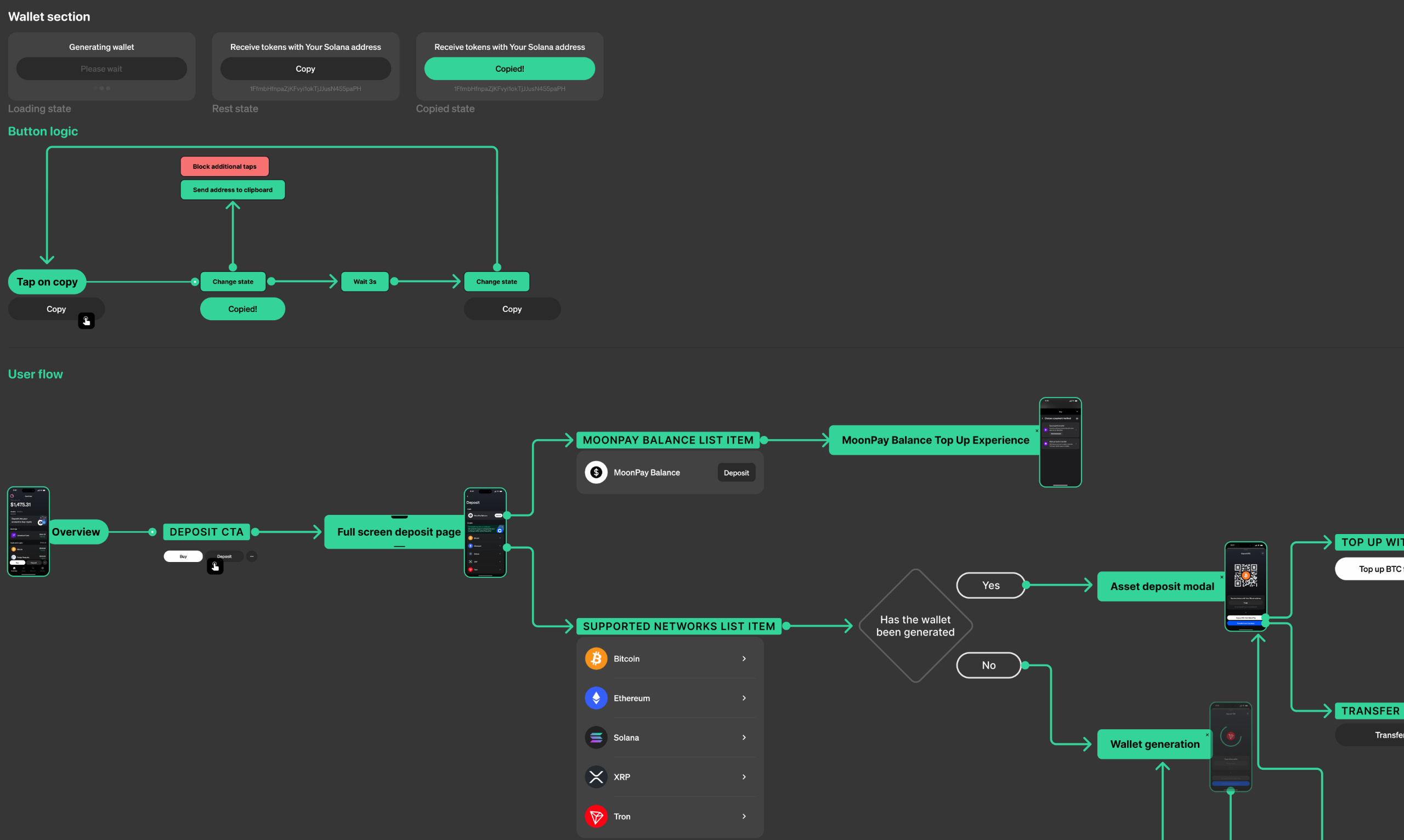Click the Bitcoin coin icon
This screenshot has width=1404, height=840.
(x=596, y=659)
